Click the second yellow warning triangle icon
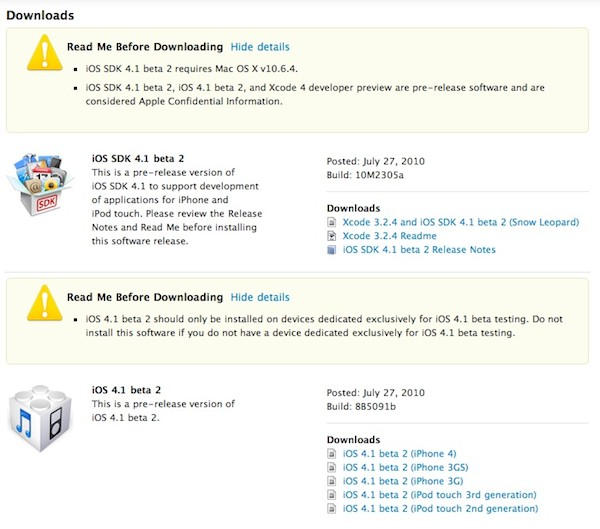The image size is (600, 529). [x=39, y=305]
